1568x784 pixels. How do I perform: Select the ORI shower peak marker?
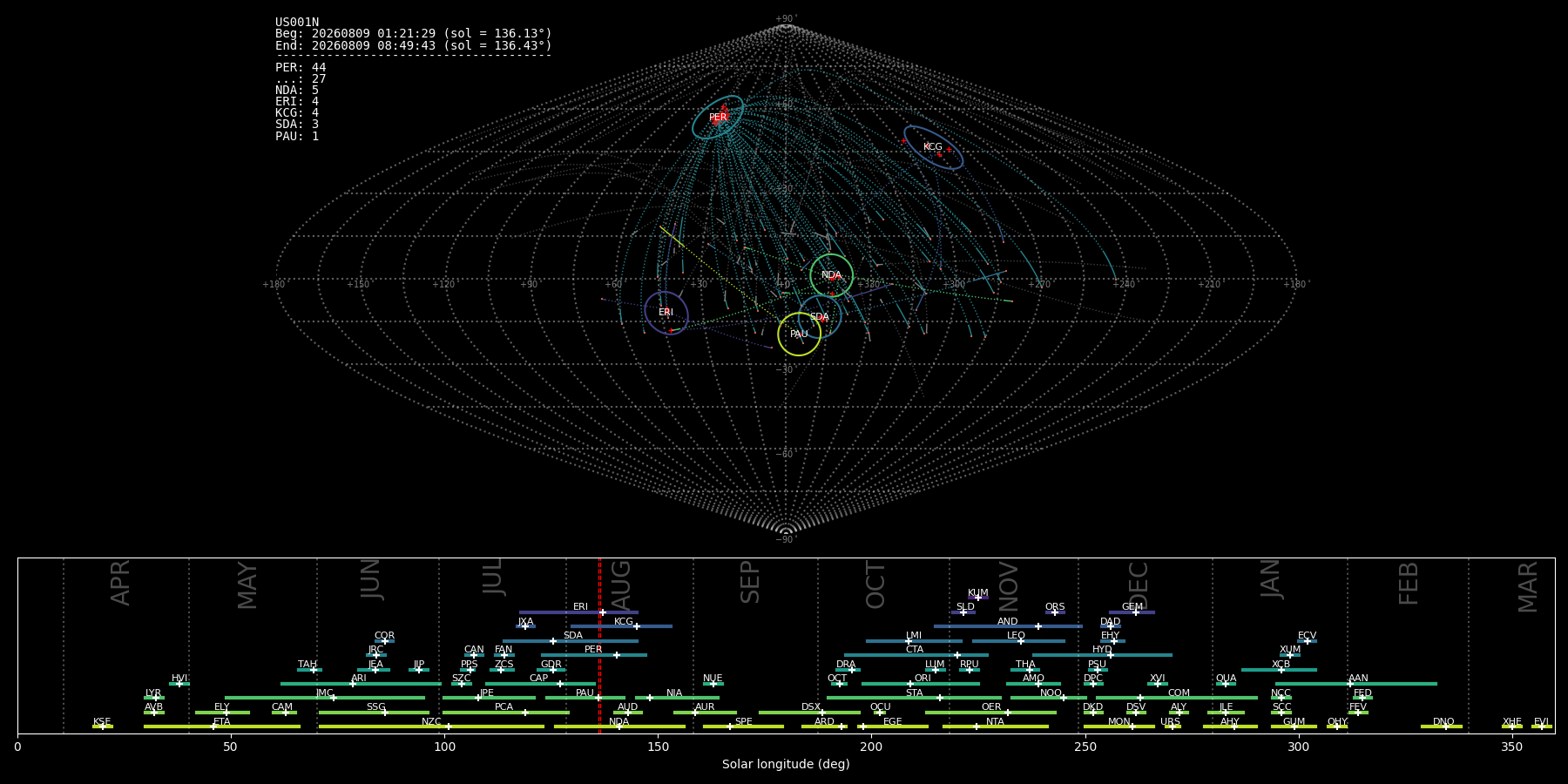coord(910,684)
